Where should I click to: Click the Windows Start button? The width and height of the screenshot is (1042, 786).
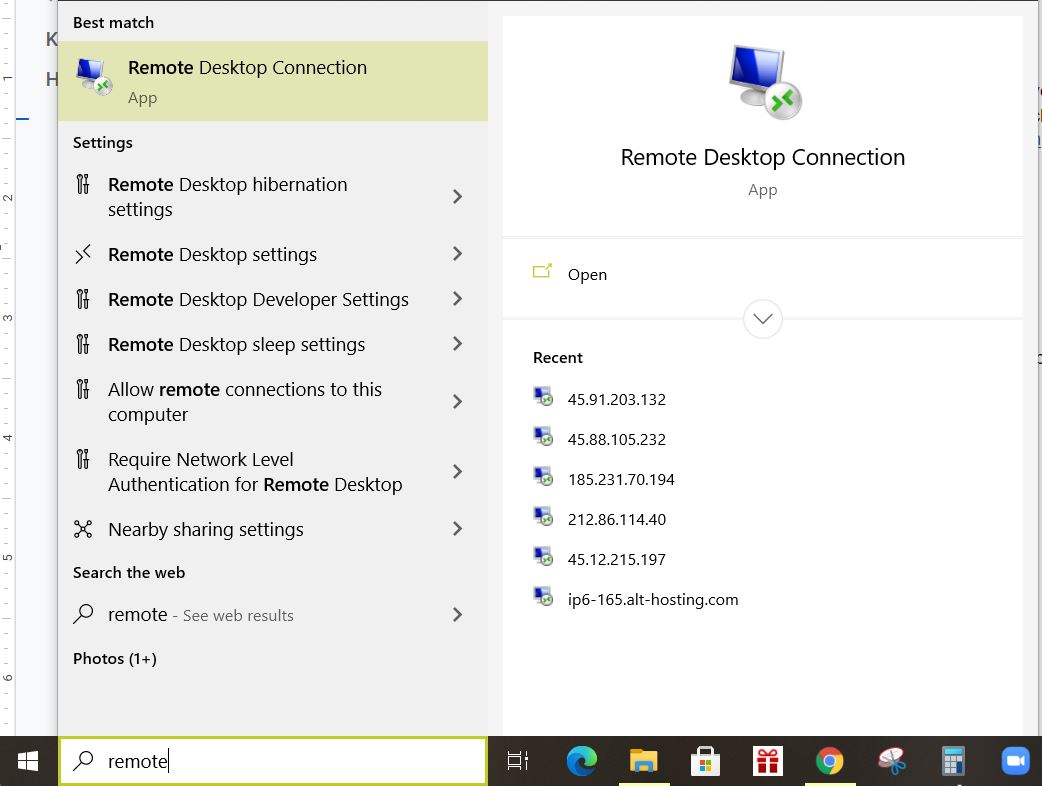pyautogui.click(x=28, y=762)
